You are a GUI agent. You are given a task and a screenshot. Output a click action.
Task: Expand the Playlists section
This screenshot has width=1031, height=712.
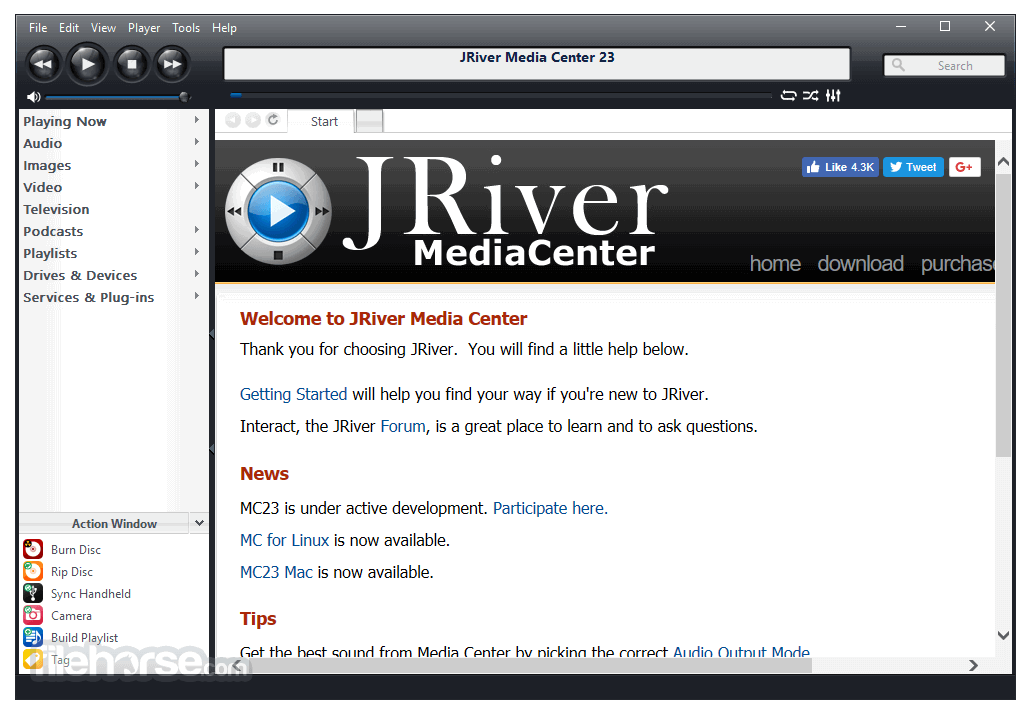[49, 253]
